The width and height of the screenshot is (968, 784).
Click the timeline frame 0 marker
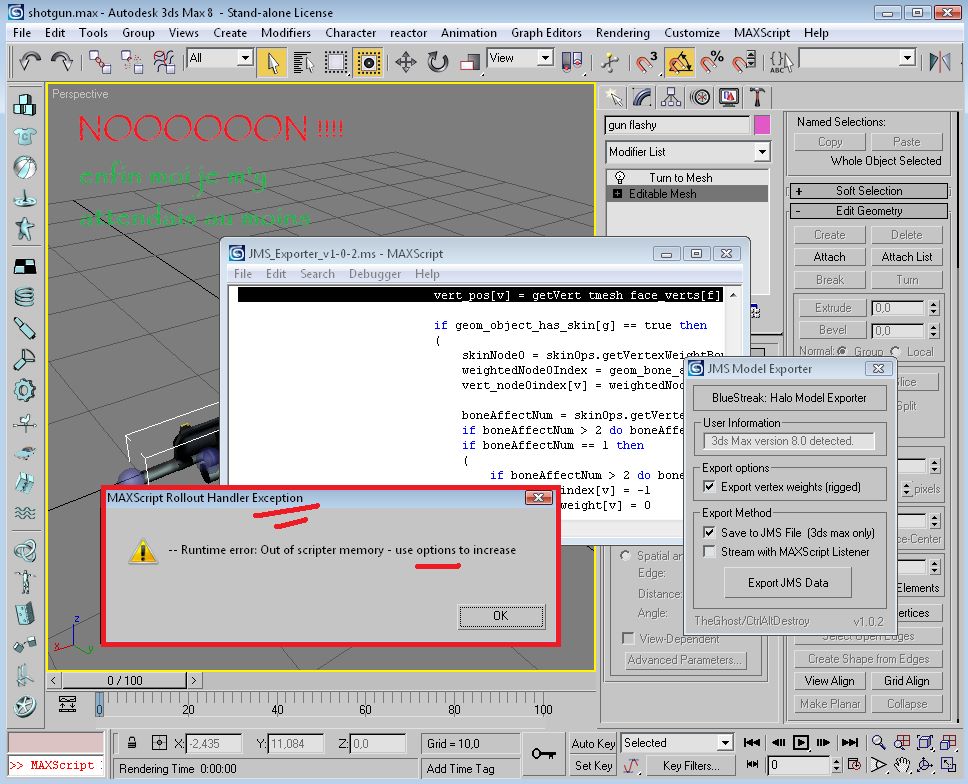[x=99, y=706]
